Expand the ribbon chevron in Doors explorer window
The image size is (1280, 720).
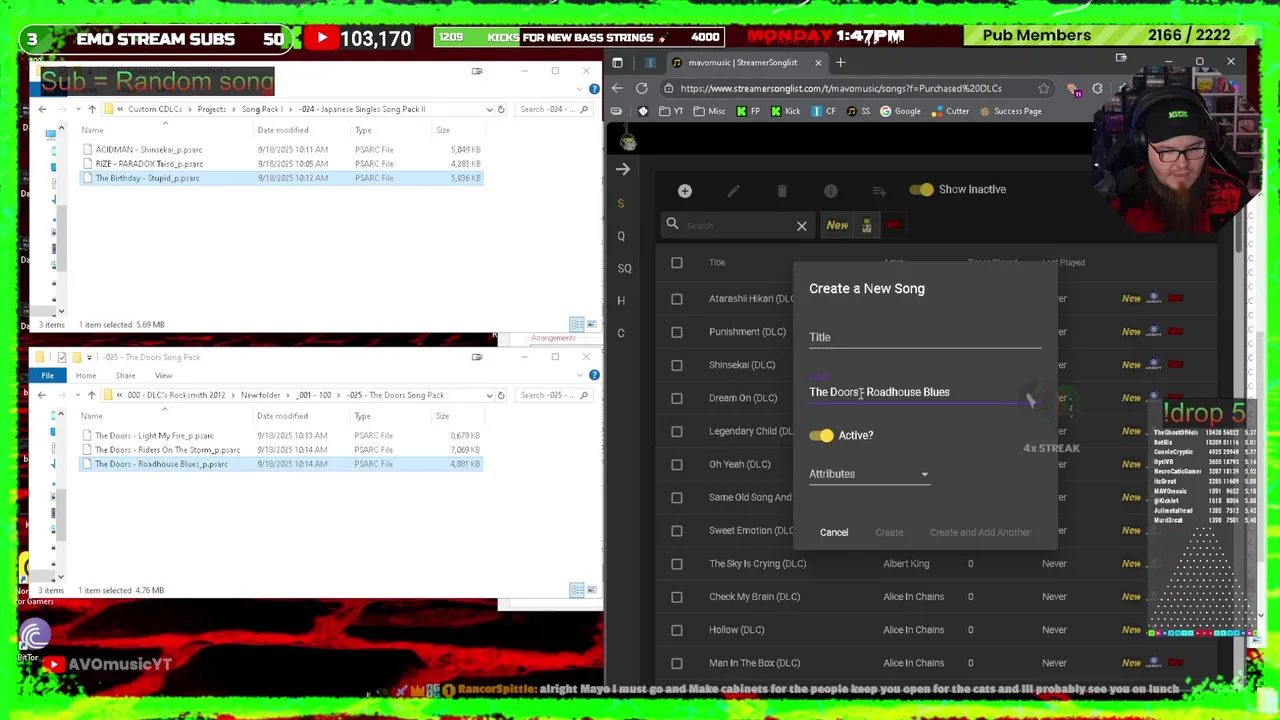click(580, 375)
